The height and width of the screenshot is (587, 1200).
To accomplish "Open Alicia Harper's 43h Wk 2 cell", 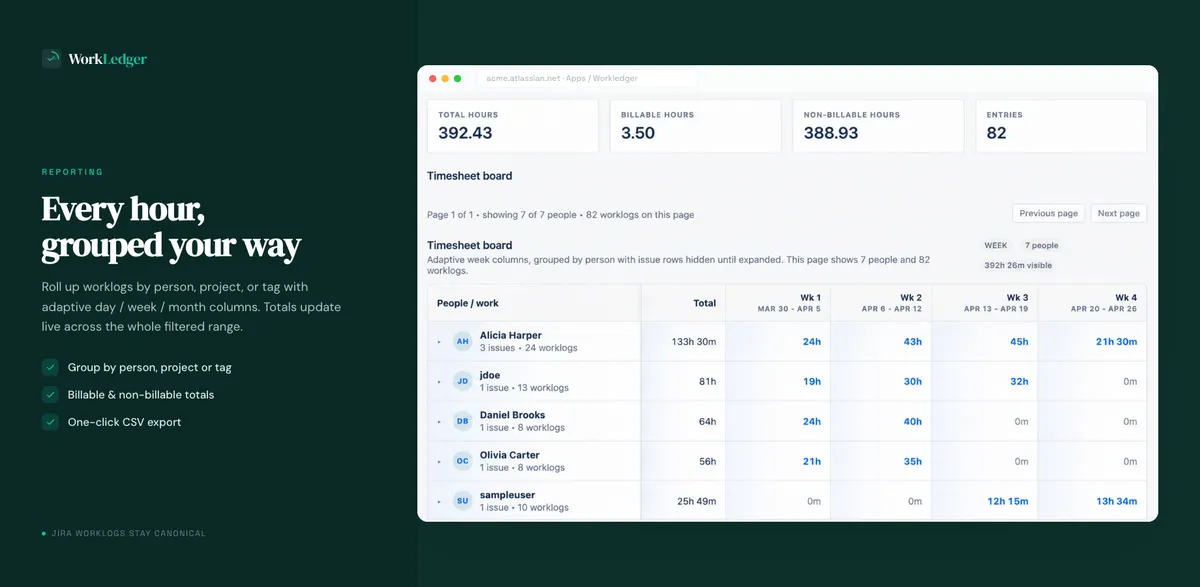I will [x=882, y=341].
